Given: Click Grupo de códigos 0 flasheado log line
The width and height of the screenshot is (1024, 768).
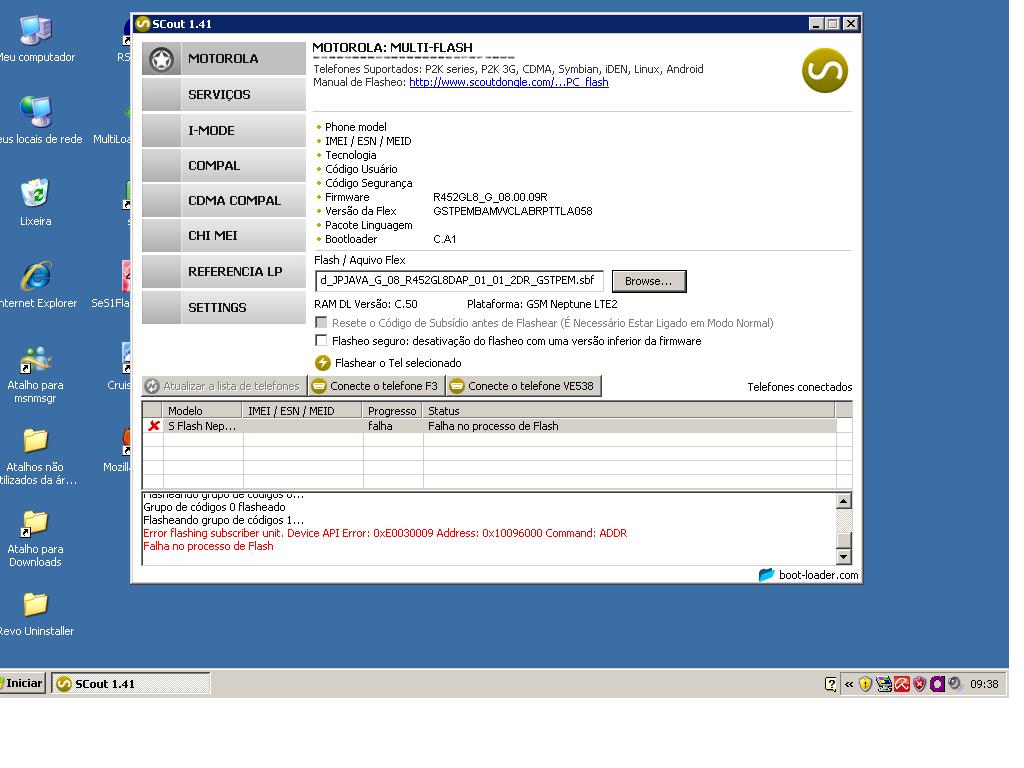Looking at the screenshot, I should pos(214,507).
